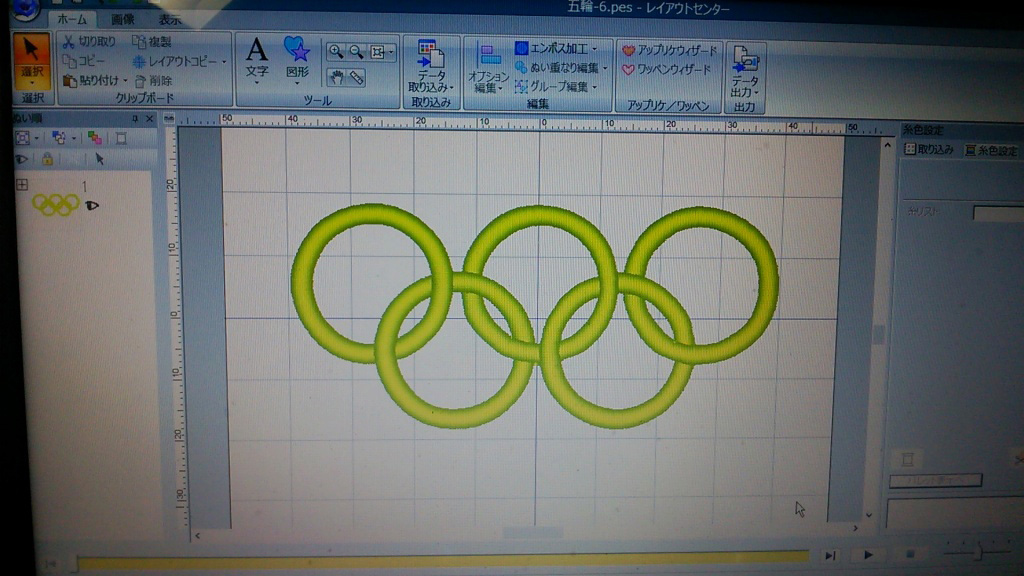The height and width of the screenshot is (576, 1024).
Task: Close the sewing order panel
Action: tap(150, 118)
